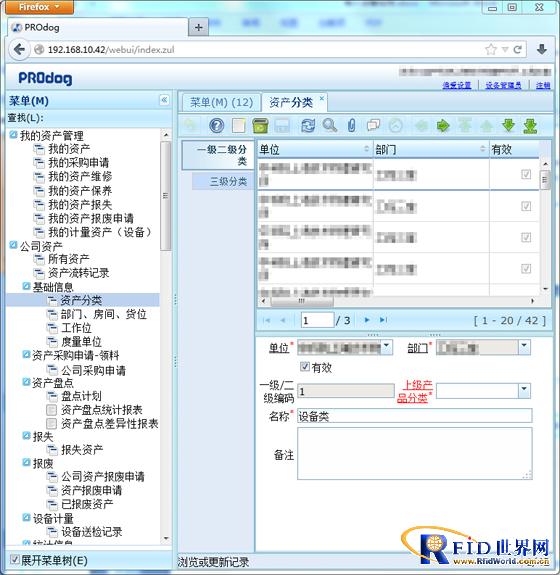Click the greyed save disk icon
Image resolution: width=560 pixels, height=575 pixels.
pos(282,126)
